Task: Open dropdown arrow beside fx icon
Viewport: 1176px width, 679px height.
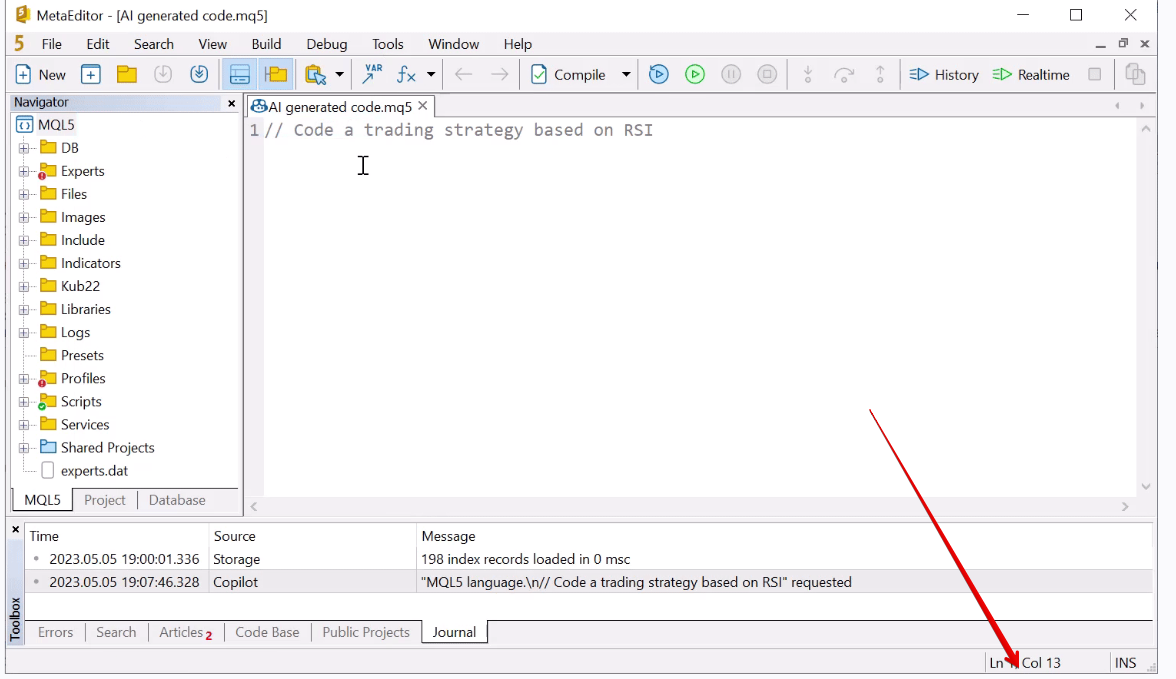Action: tap(430, 74)
